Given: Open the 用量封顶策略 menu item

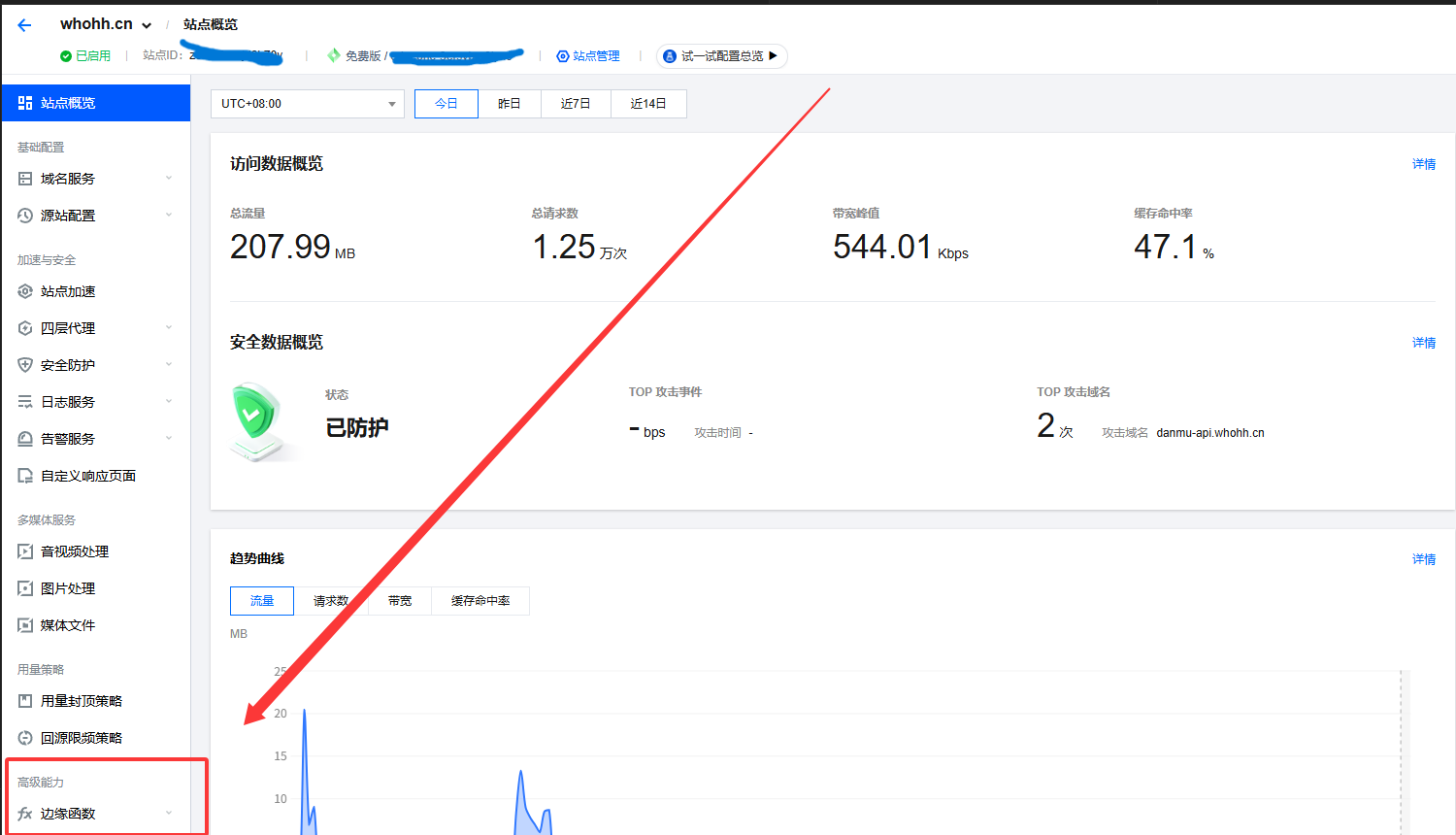Looking at the screenshot, I should click(96, 701).
